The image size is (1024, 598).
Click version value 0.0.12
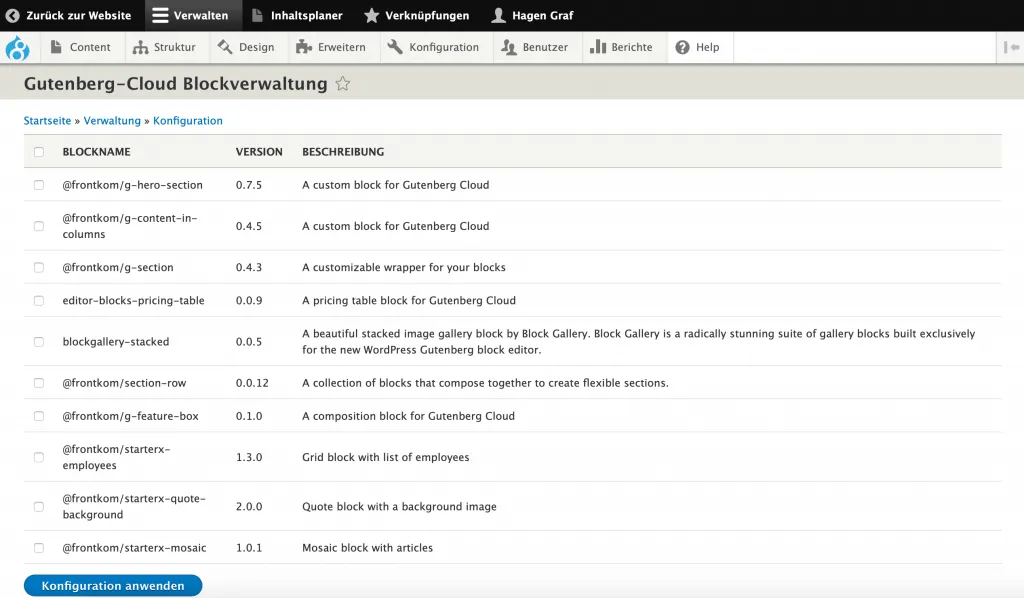252,383
